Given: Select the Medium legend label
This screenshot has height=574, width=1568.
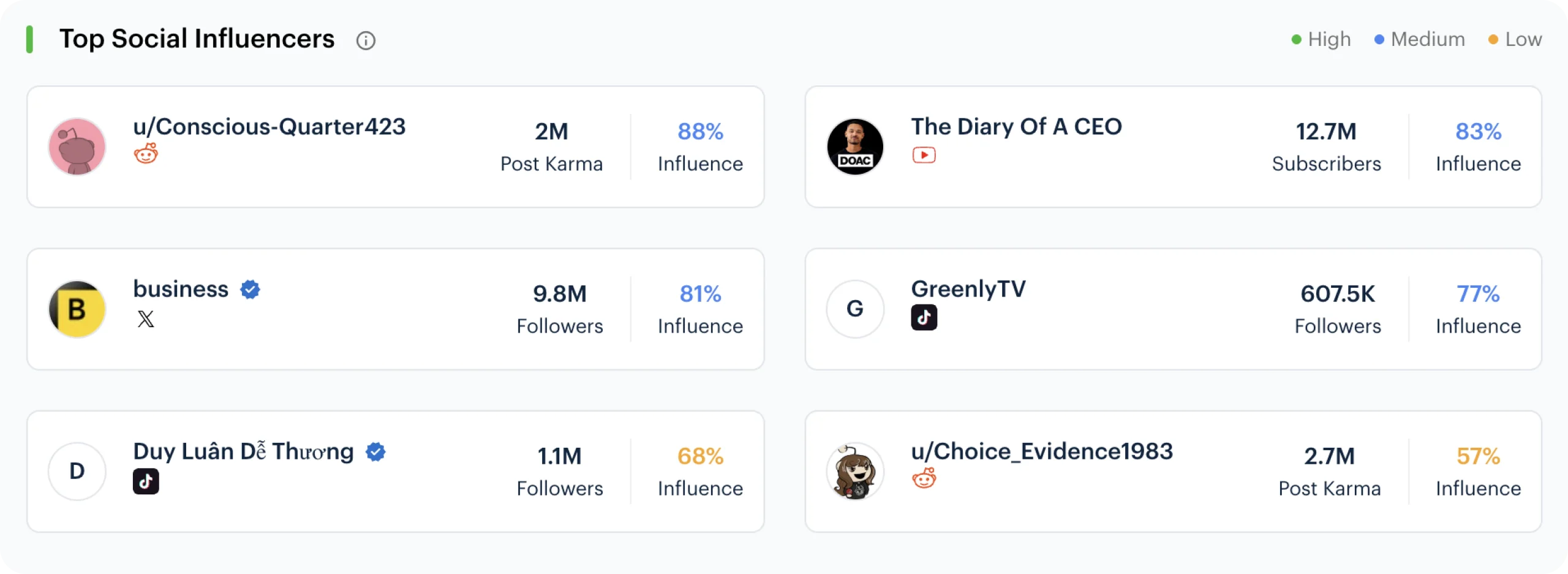Looking at the screenshot, I should (1427, 39).
